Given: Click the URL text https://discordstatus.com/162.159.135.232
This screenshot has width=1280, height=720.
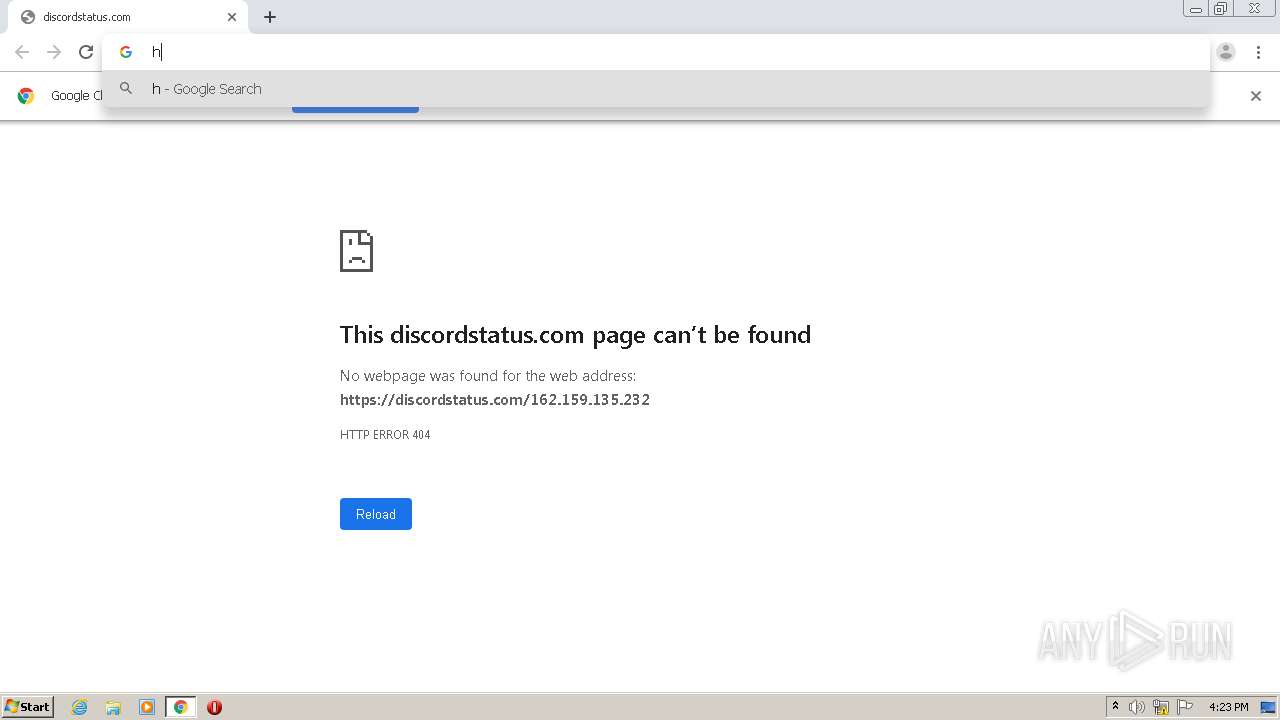Looking at the screenshot, I should click(495, 400).
